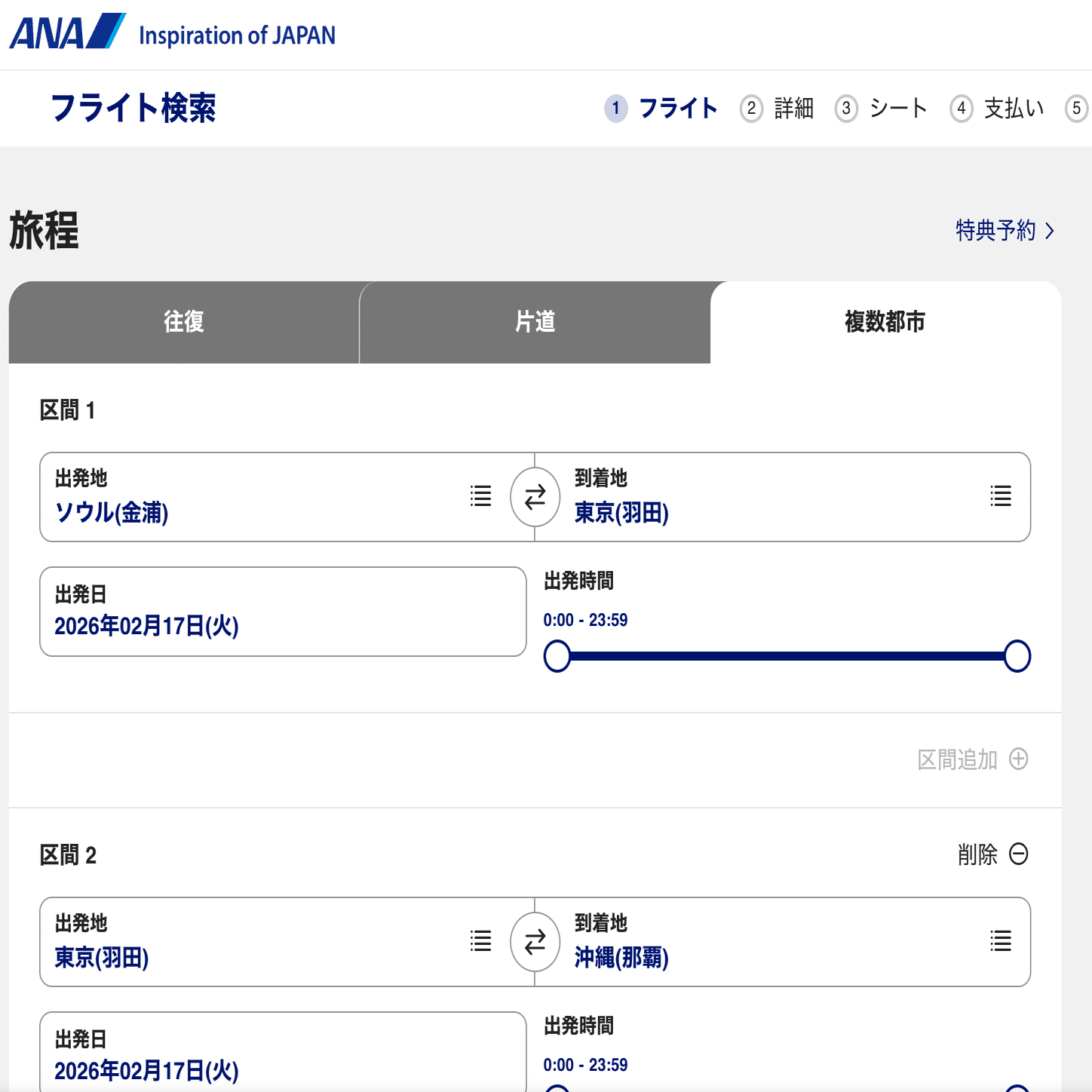Open the 到着地 field in 区間 2
Image resolution: width=1092 pixels, height=1092 pixels.
[754, 943]
